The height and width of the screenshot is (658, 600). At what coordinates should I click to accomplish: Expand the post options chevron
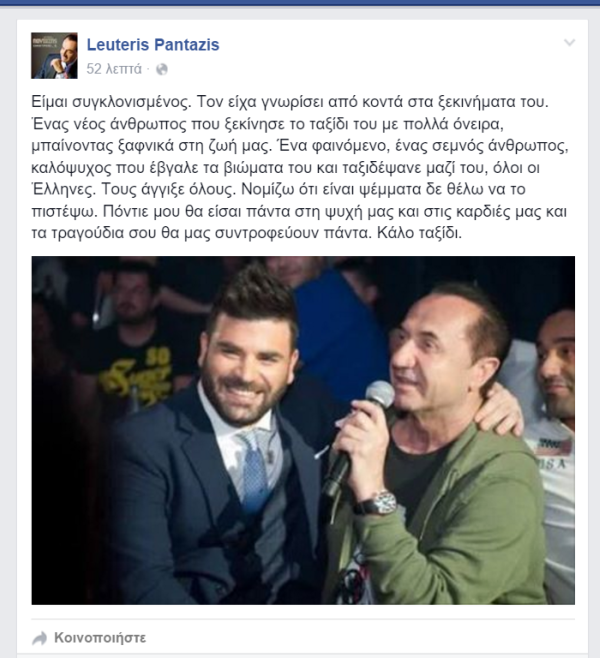click(569, 42)
